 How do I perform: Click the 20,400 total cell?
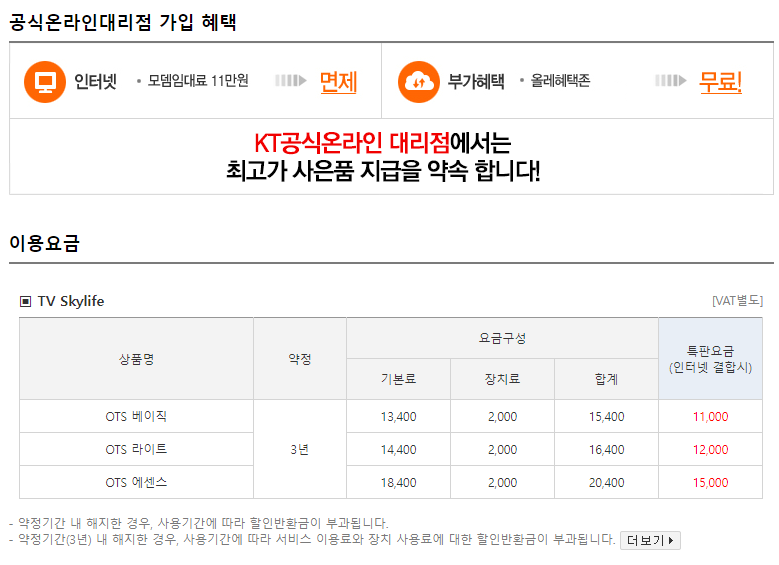coord(607,483)
